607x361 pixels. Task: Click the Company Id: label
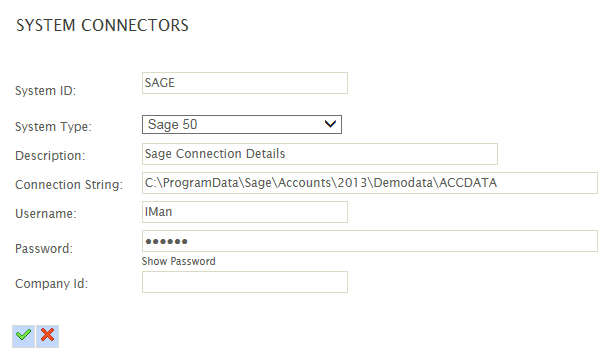pyautogui.click(x=51, y=284)
